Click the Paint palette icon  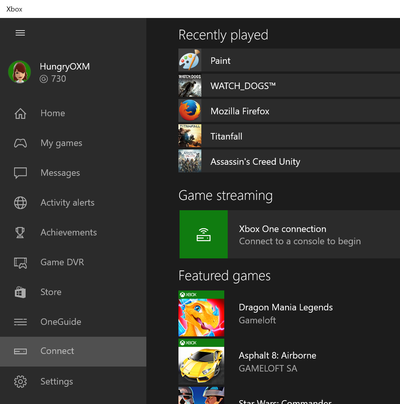tap(190, 60)
